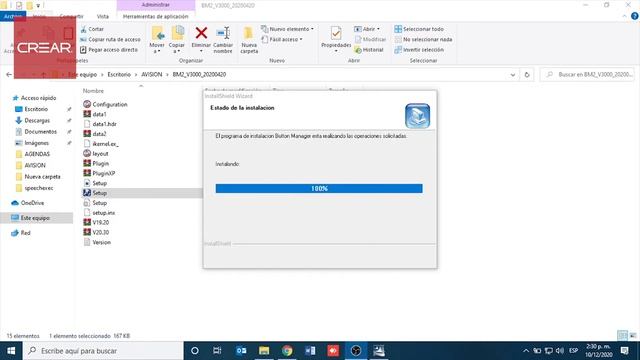Open Outlook from the taskbar
Viewport: 640px width, 360px height.
click(241, 351)
